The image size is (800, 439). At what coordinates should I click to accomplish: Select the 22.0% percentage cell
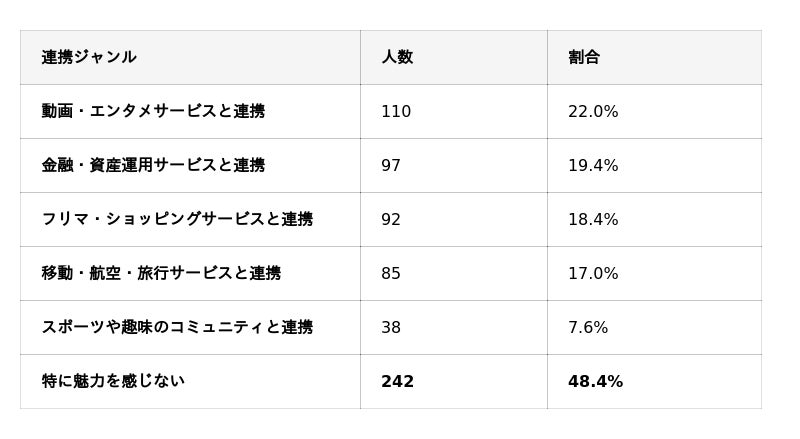[593, 112]
